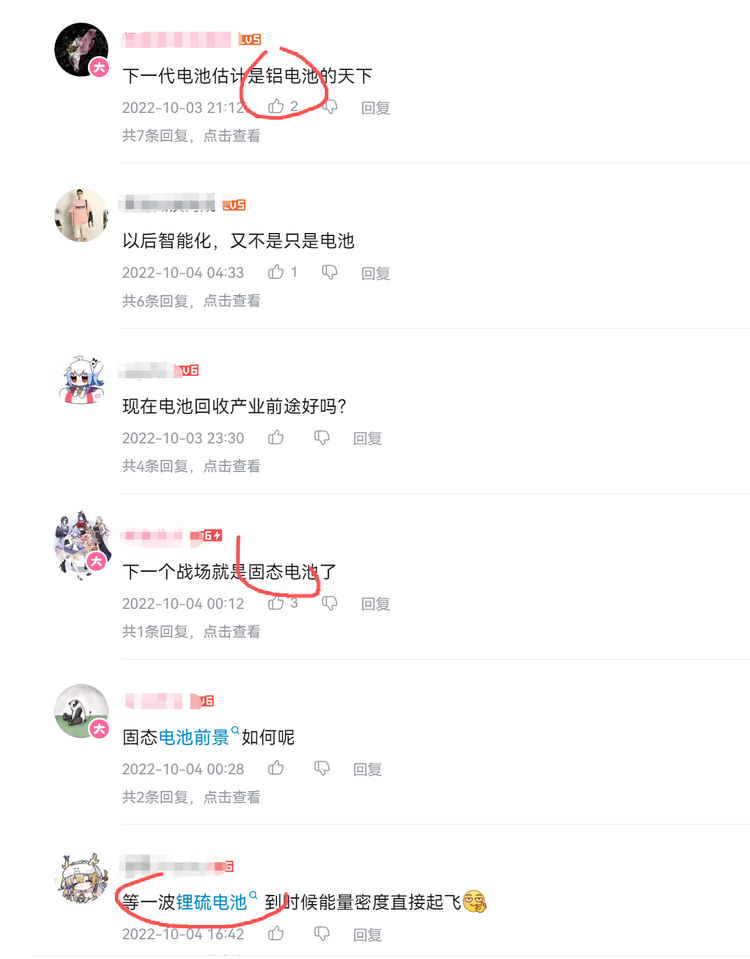Dislike the 锂硫电池 comment

click(x=322, y=933)
